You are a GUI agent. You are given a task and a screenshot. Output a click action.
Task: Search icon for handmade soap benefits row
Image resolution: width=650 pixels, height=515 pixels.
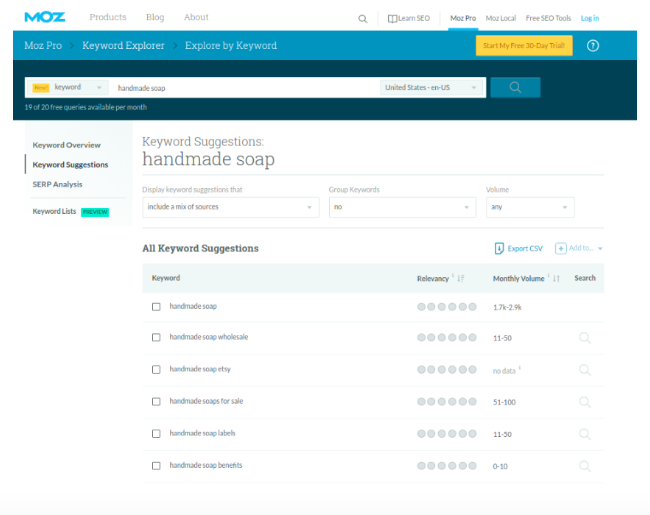coord(585,466)
